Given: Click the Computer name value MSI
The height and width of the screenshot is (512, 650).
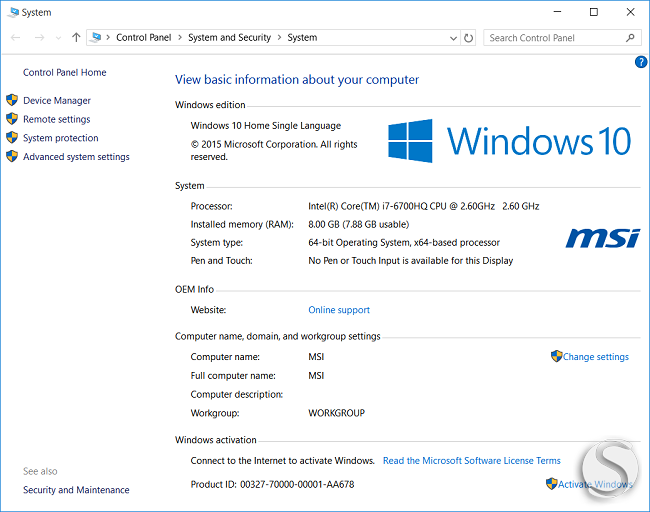Looking at the screenshot, I should [316, 357].
